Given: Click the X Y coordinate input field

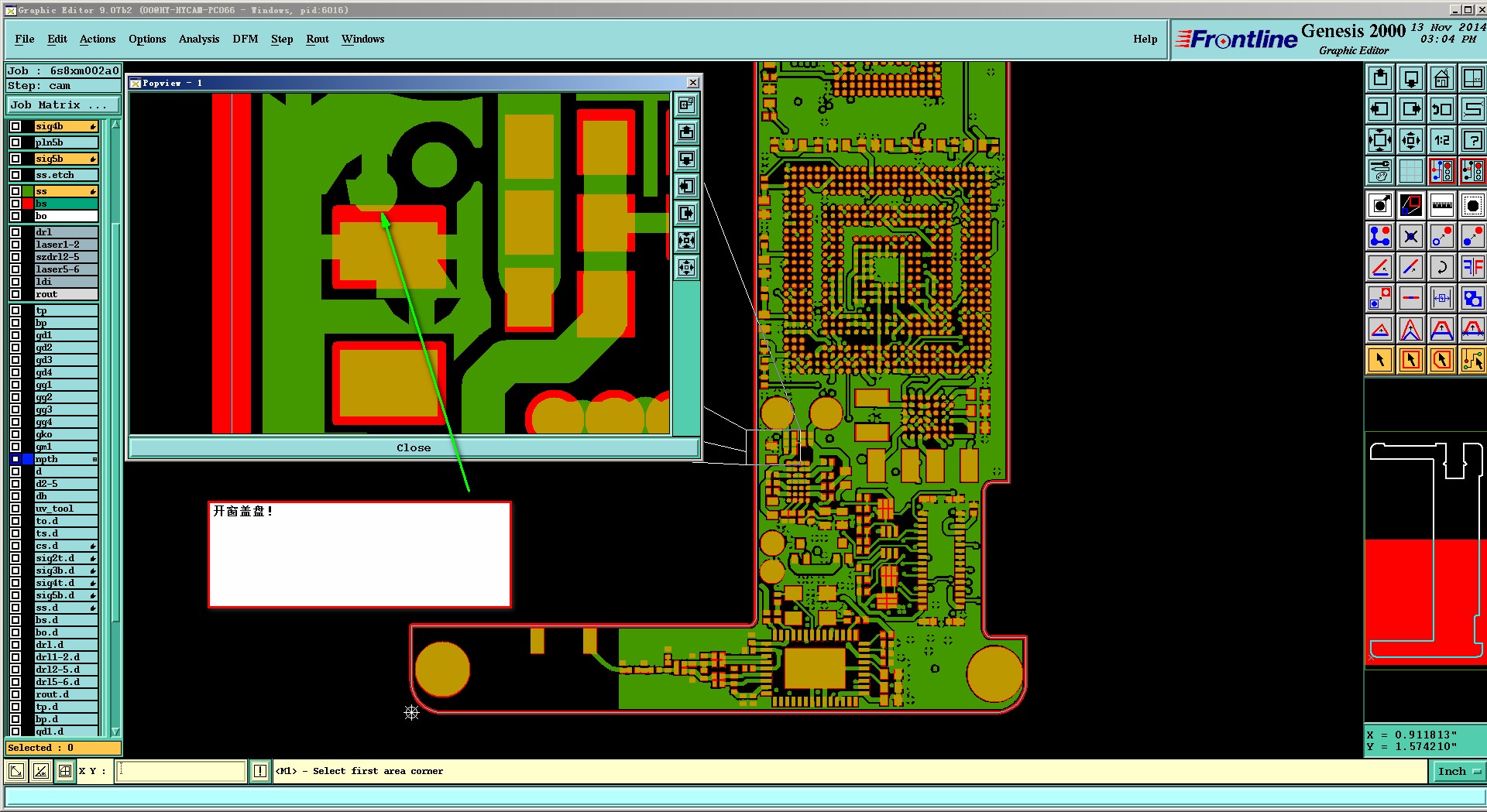Looking at the screenshot, I should [x=181, y=771].
